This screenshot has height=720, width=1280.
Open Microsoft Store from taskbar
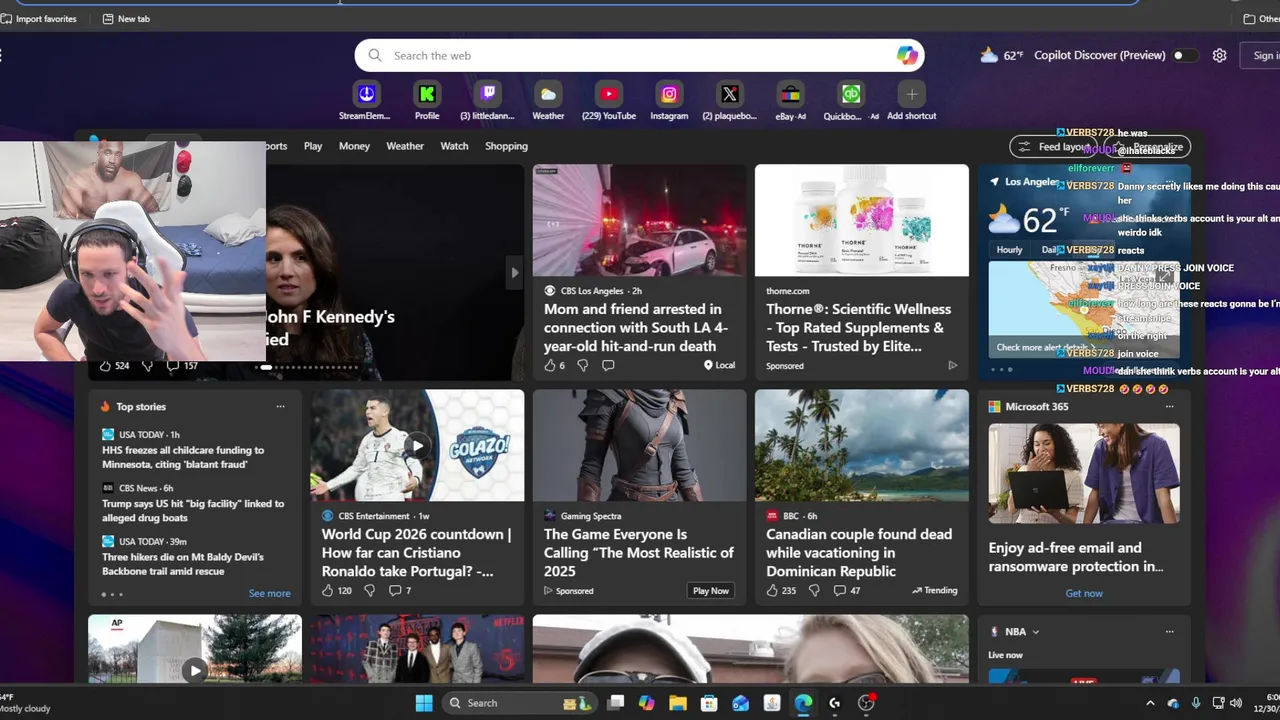pyautogui.click(x=709, y=703)
